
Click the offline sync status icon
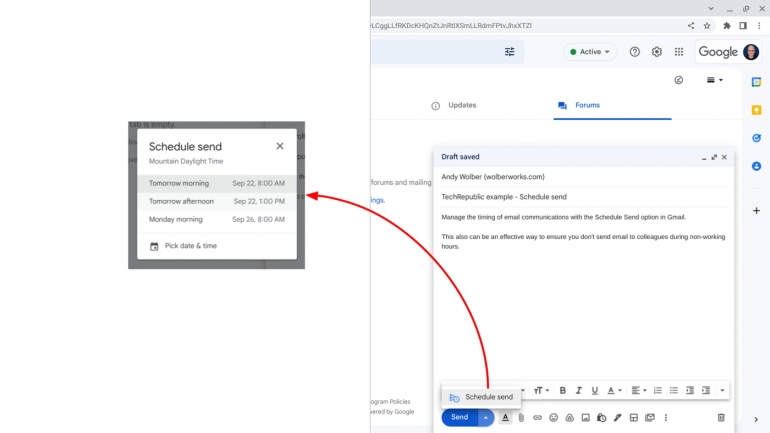click(679, 80)
